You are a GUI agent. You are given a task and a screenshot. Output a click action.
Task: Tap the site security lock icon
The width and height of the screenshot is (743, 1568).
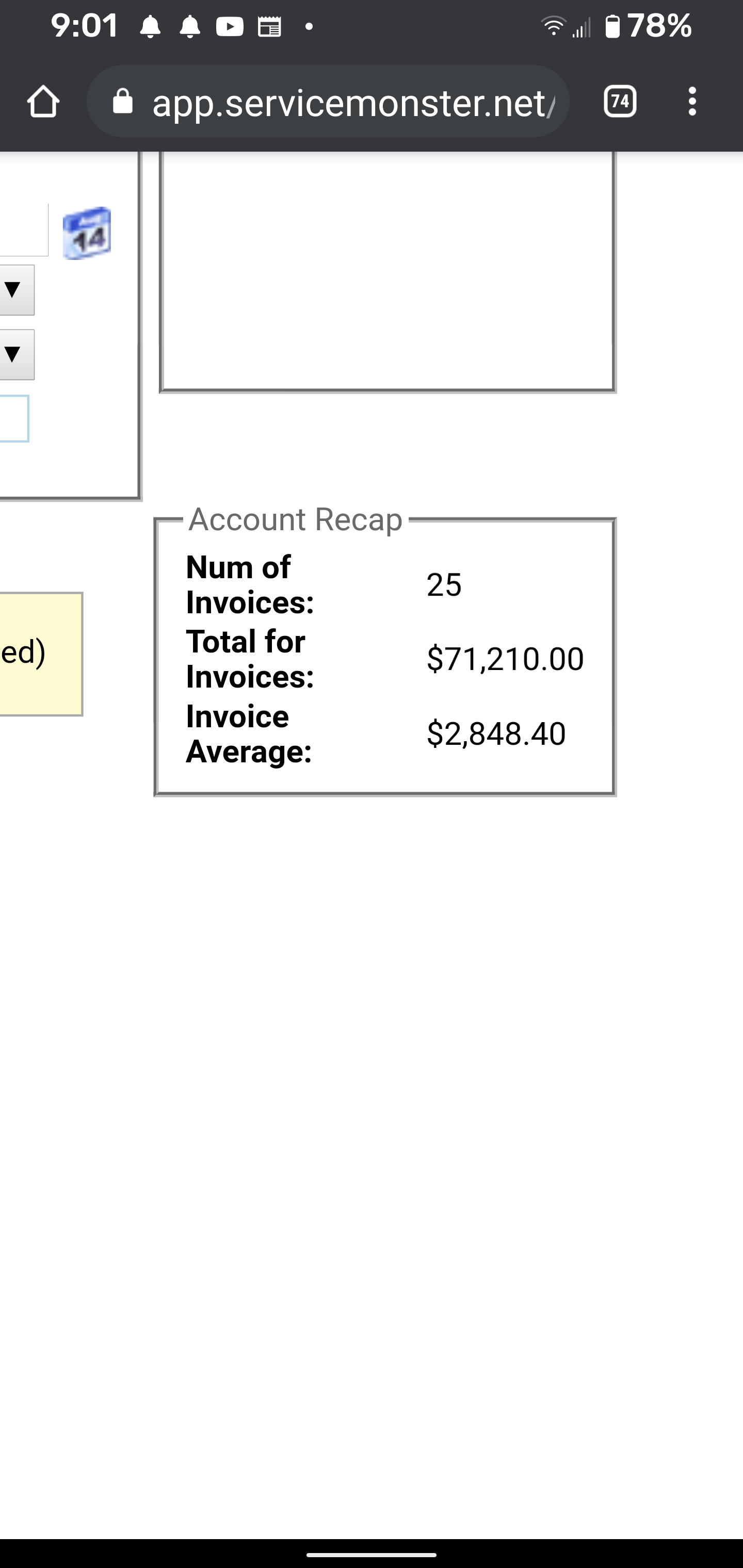pyautogui.click(x=122, y=102)
